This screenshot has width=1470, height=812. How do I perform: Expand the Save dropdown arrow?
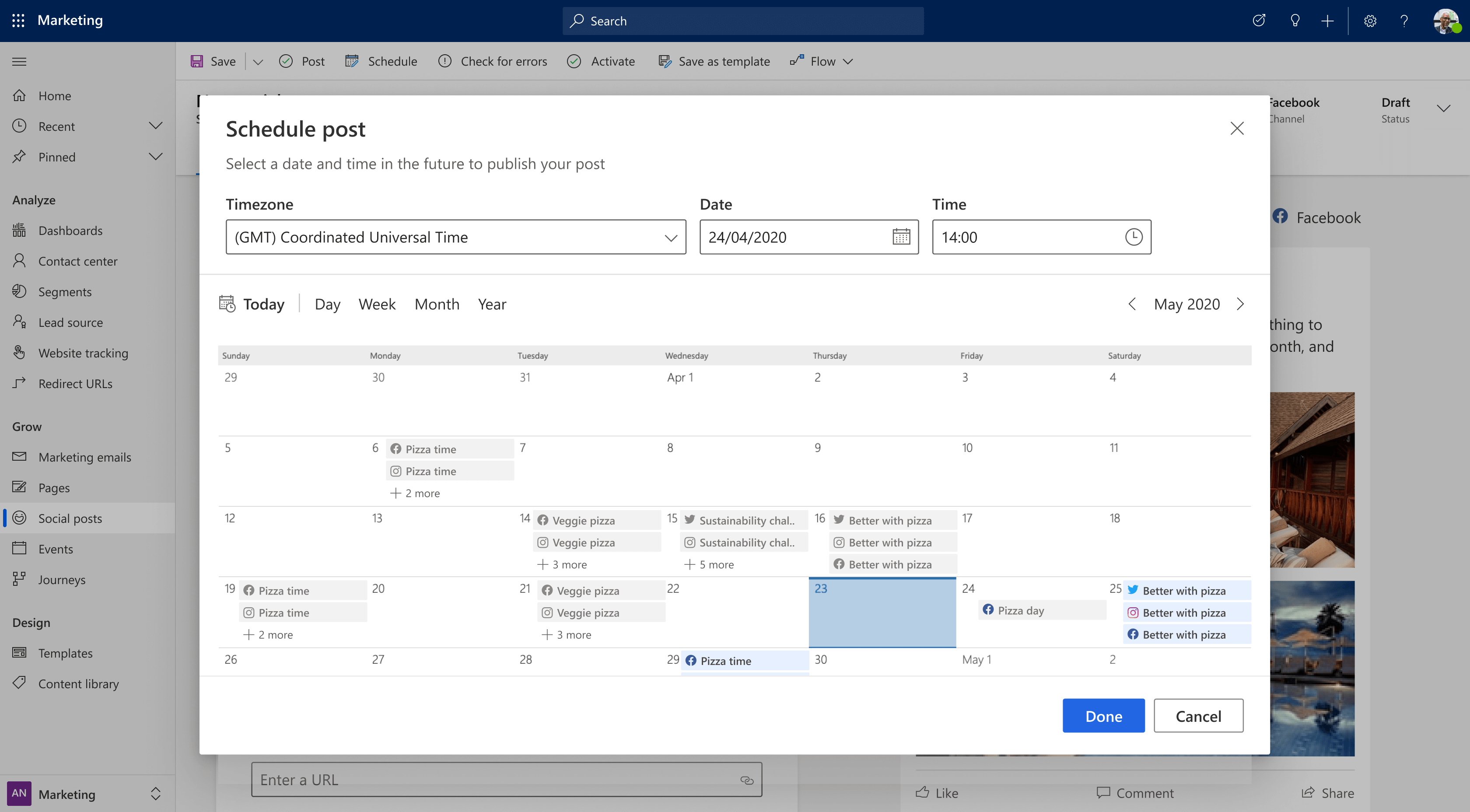click(x=256, y=61)
